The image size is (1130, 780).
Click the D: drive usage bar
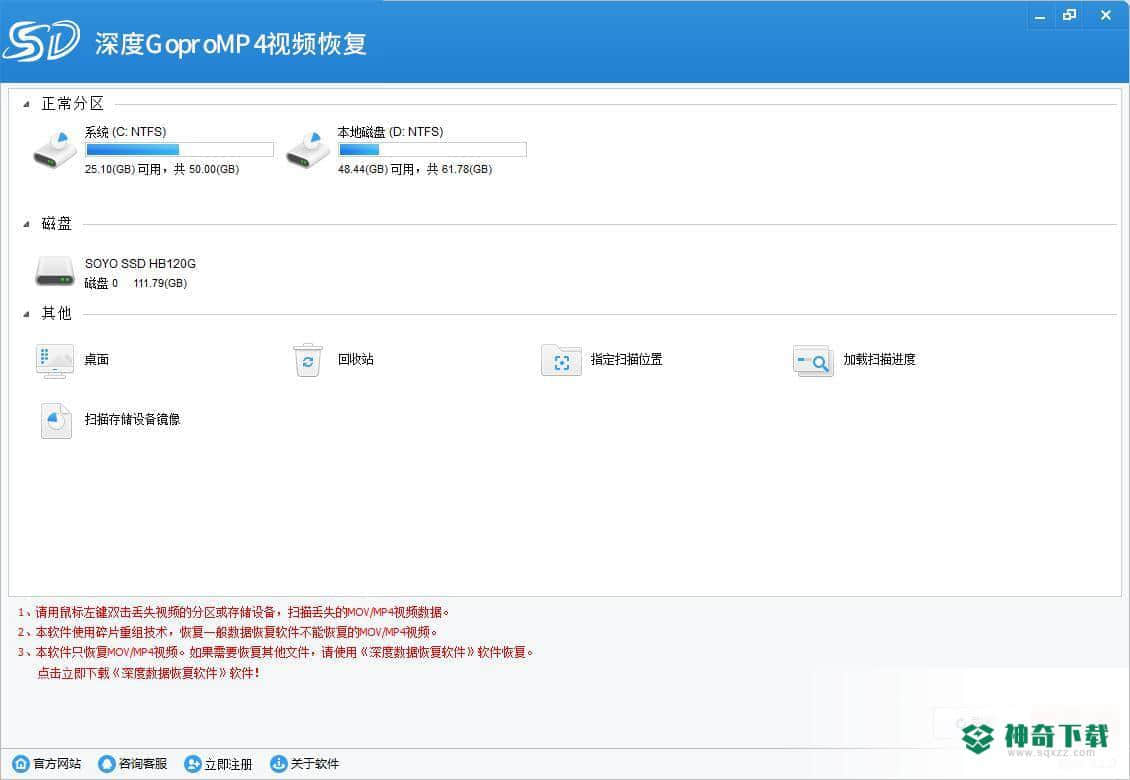click(432, 149)
